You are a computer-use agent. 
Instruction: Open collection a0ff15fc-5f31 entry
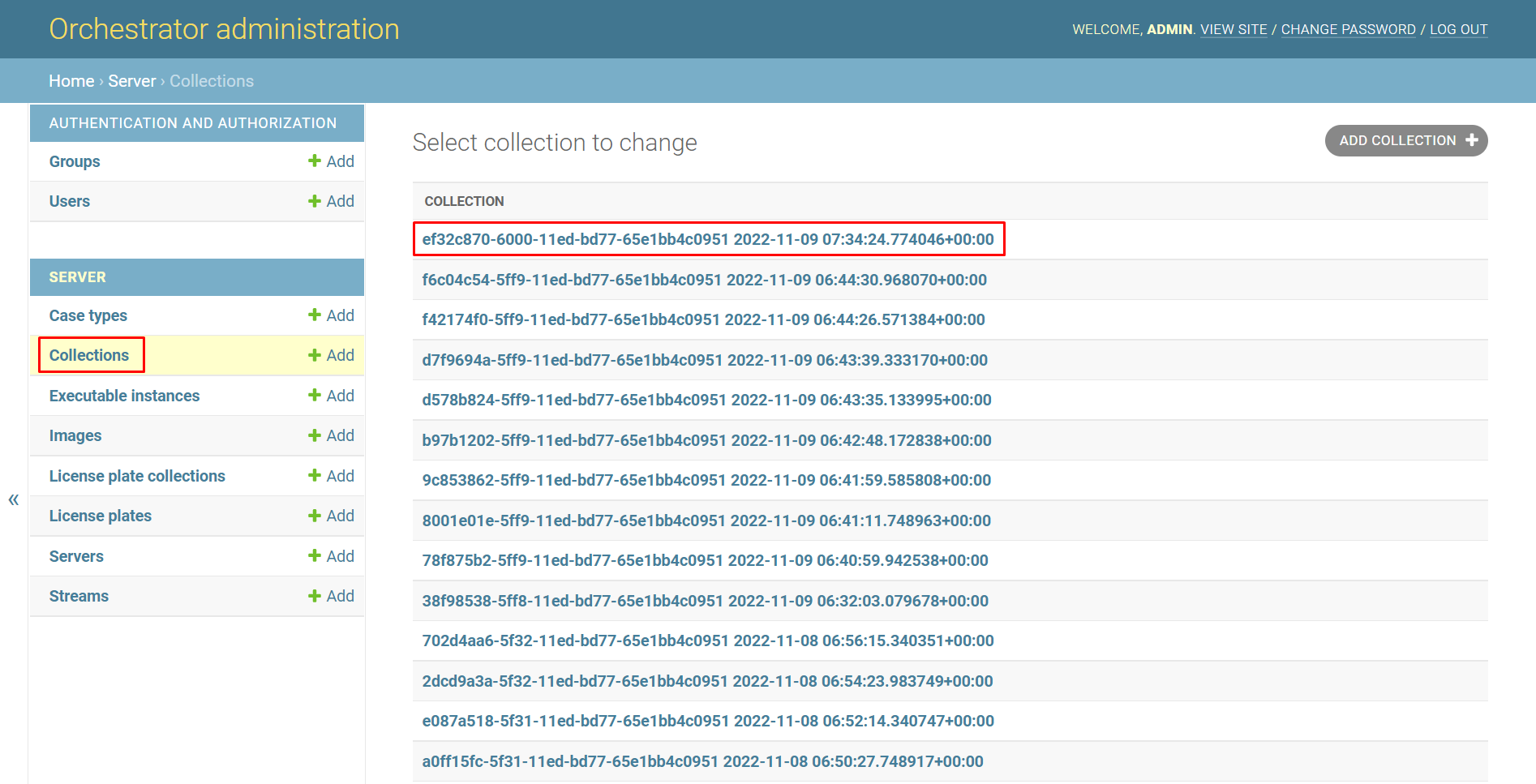coord(702,761)
